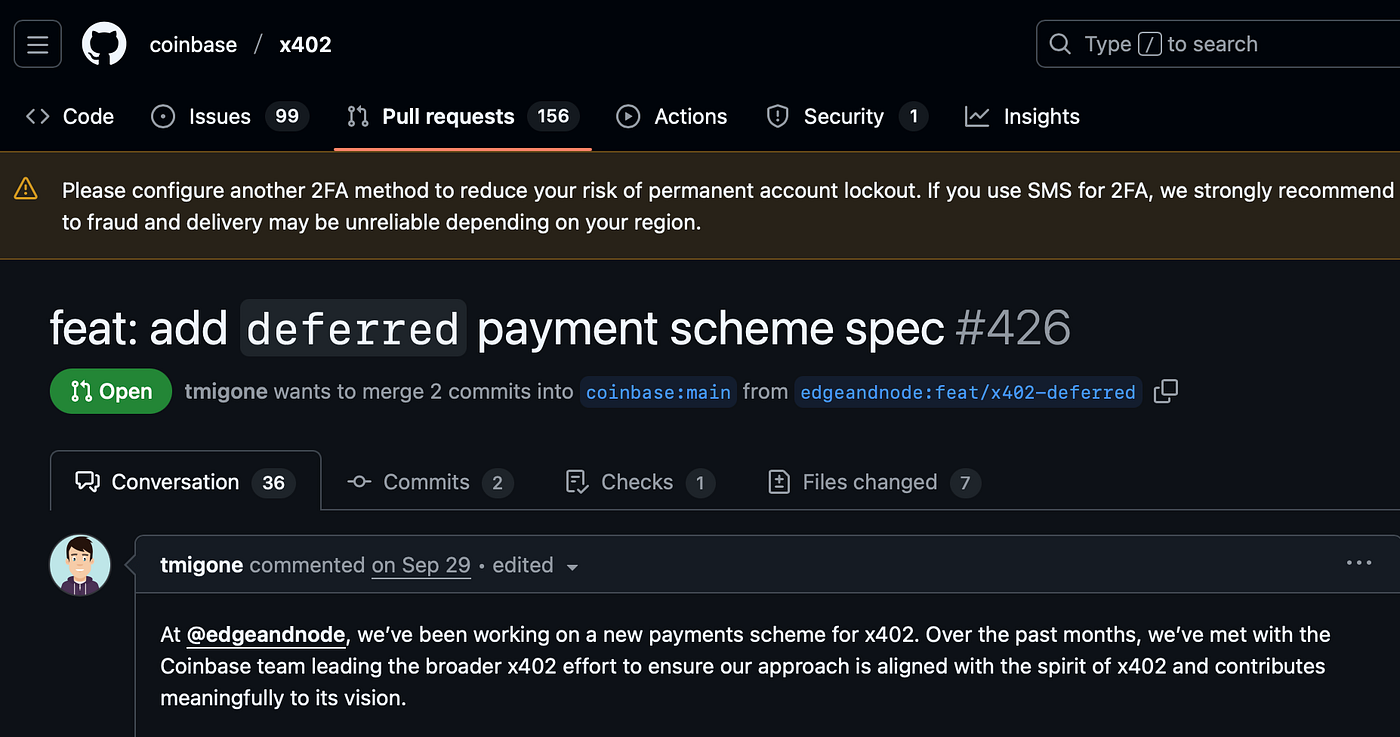Open the Code tab
1400x737 pixels.
70,117
